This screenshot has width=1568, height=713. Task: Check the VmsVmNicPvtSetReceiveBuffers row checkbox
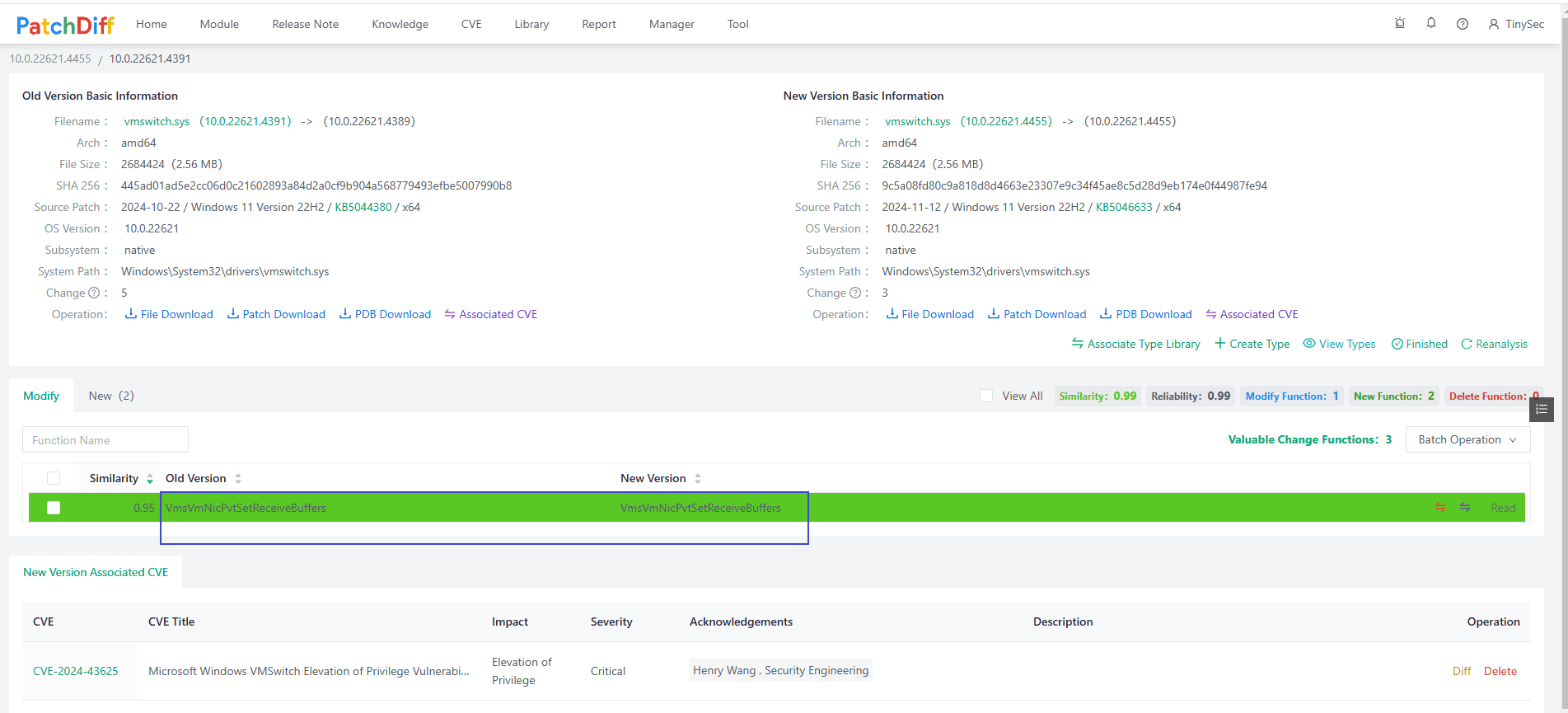click(x=54, y=508)
